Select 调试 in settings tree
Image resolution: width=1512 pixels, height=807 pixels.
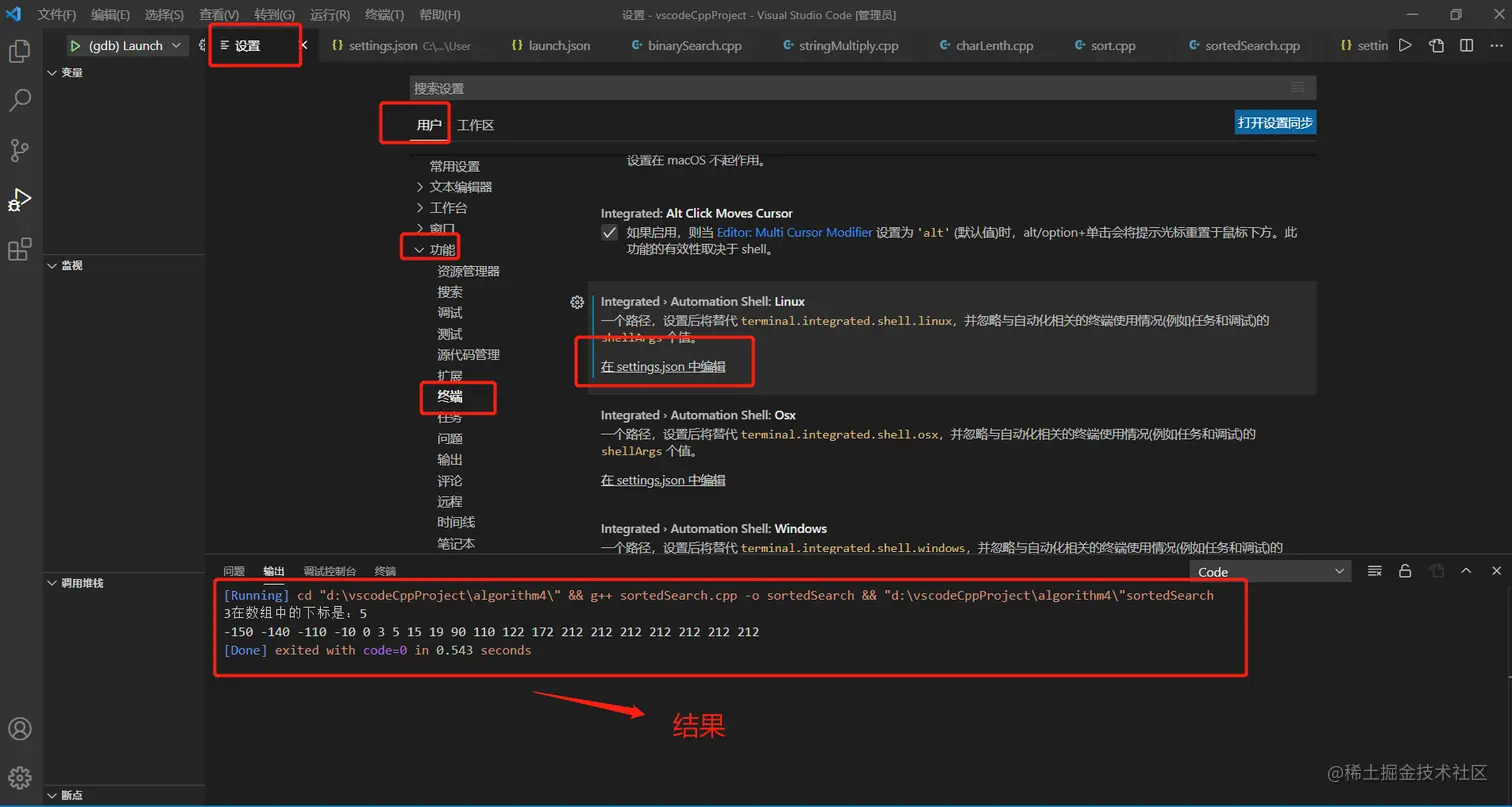[449, 313]
